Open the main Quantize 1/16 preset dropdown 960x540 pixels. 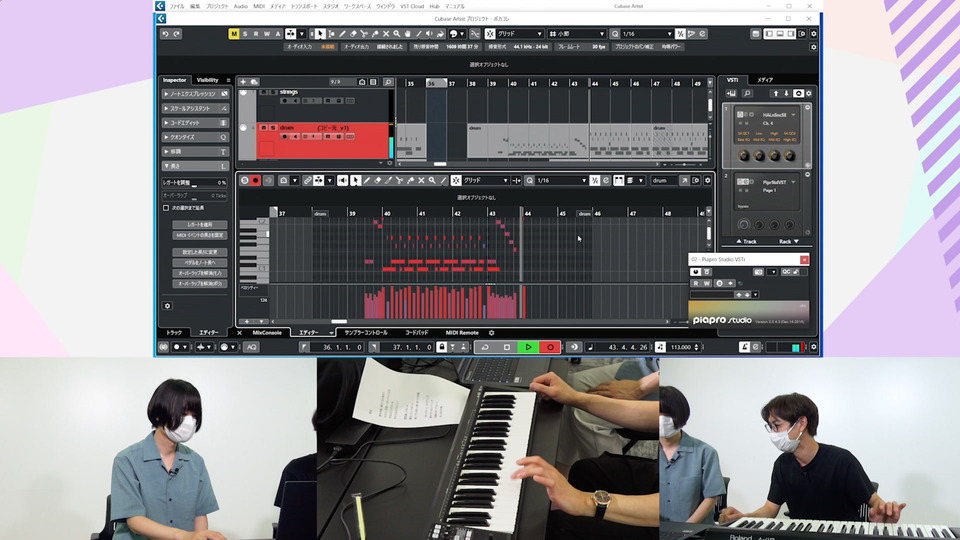tap(646, 34)
